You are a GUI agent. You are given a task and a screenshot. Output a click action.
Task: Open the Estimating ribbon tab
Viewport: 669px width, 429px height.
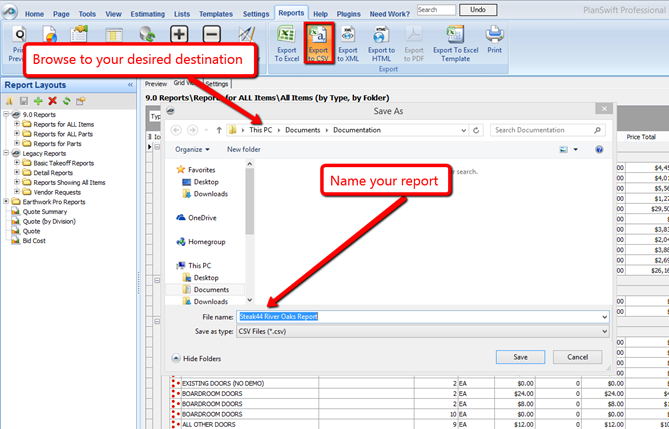coord(148,14)
